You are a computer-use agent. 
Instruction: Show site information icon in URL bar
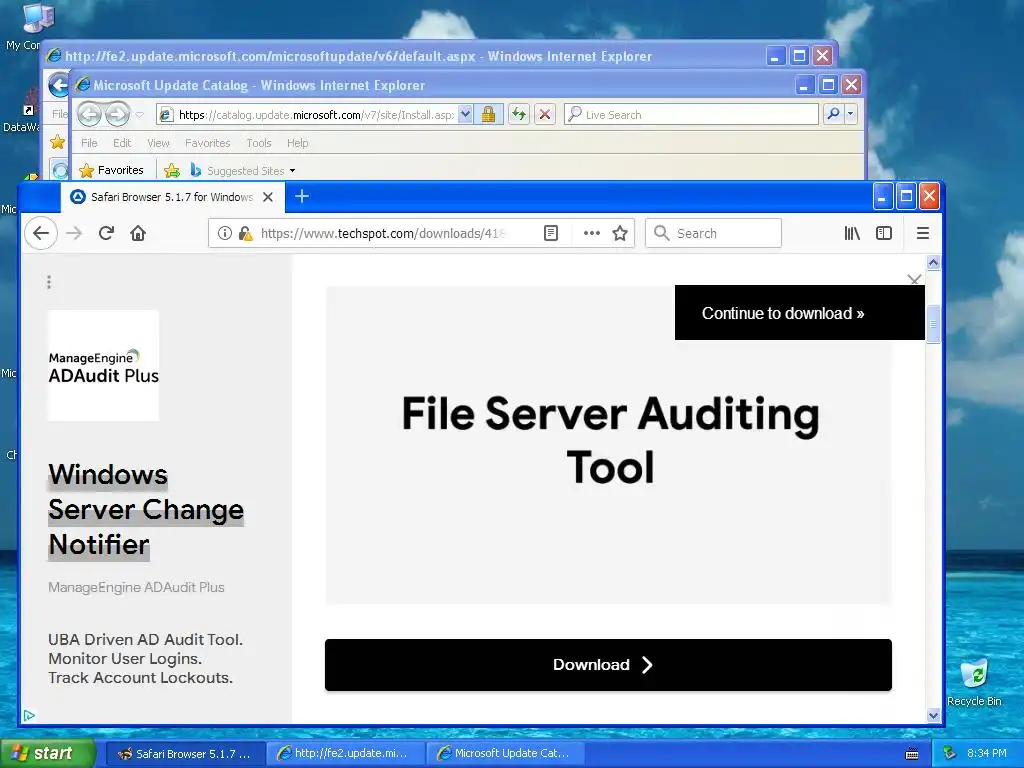225,233
